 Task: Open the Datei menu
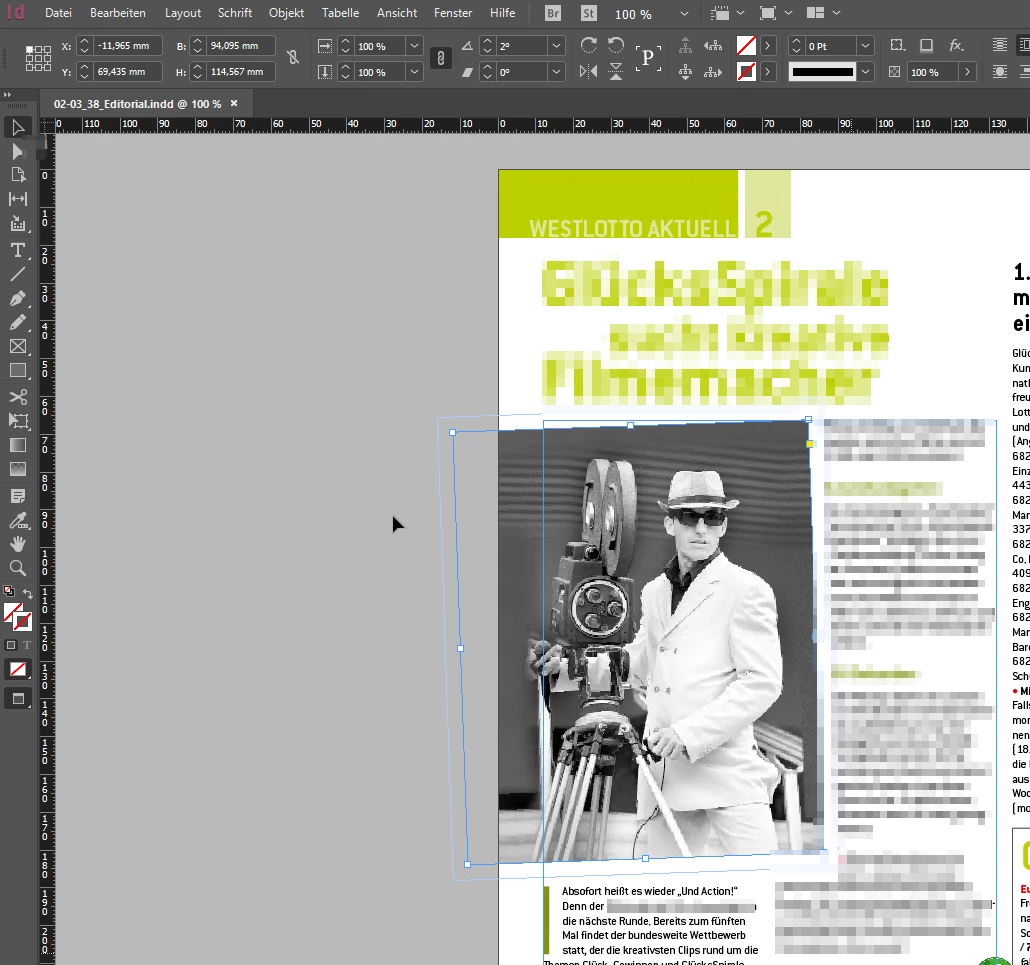58,13
